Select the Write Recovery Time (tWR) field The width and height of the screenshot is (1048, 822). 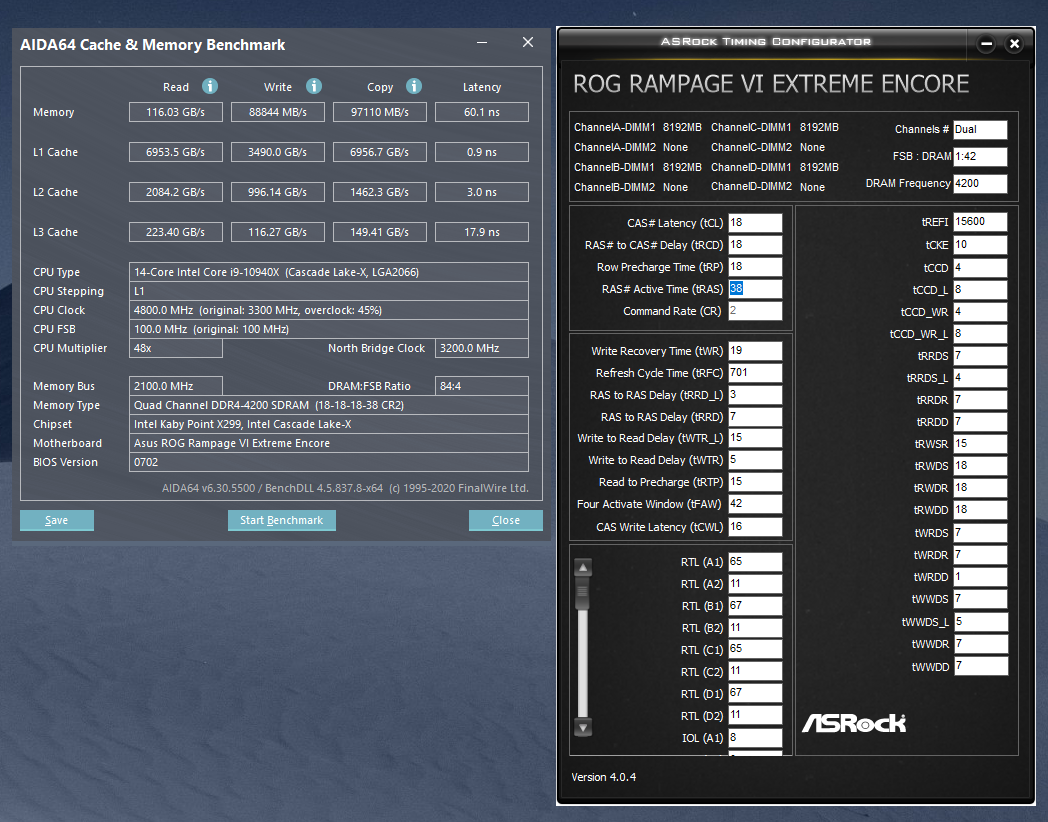tap(755, 351)
